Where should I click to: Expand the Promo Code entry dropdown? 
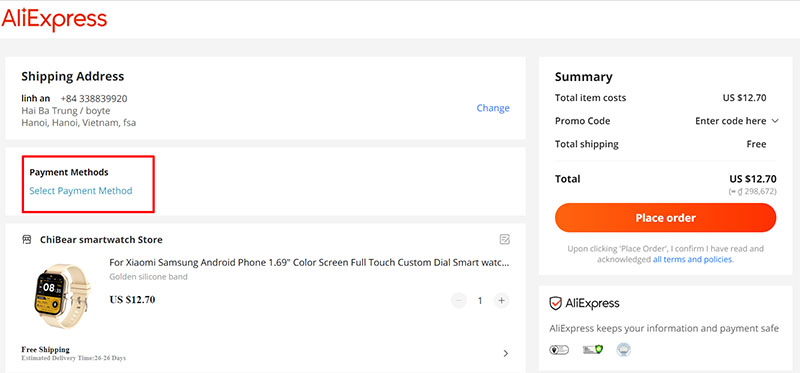pos(736,121)
